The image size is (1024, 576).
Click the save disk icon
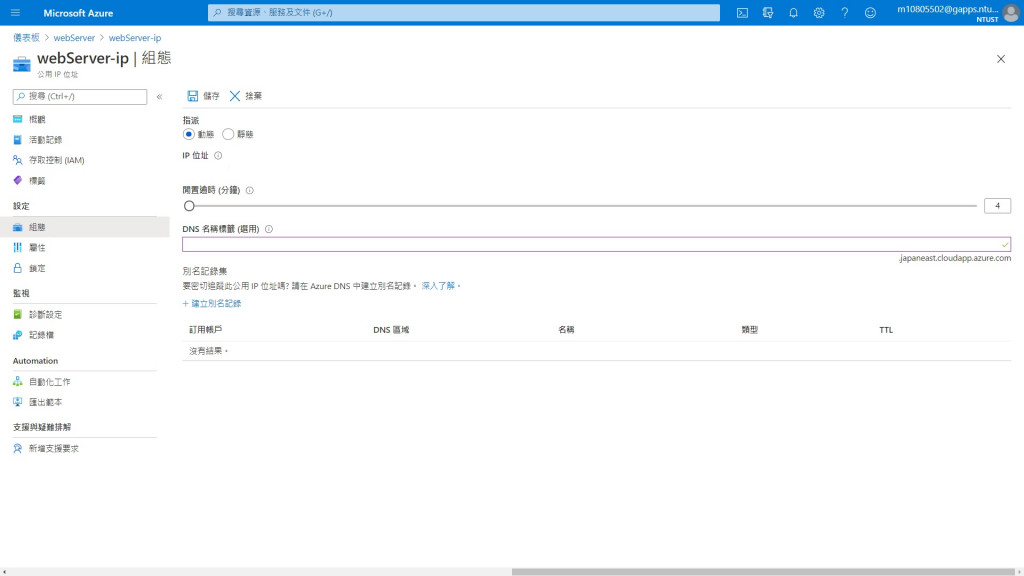193,96
